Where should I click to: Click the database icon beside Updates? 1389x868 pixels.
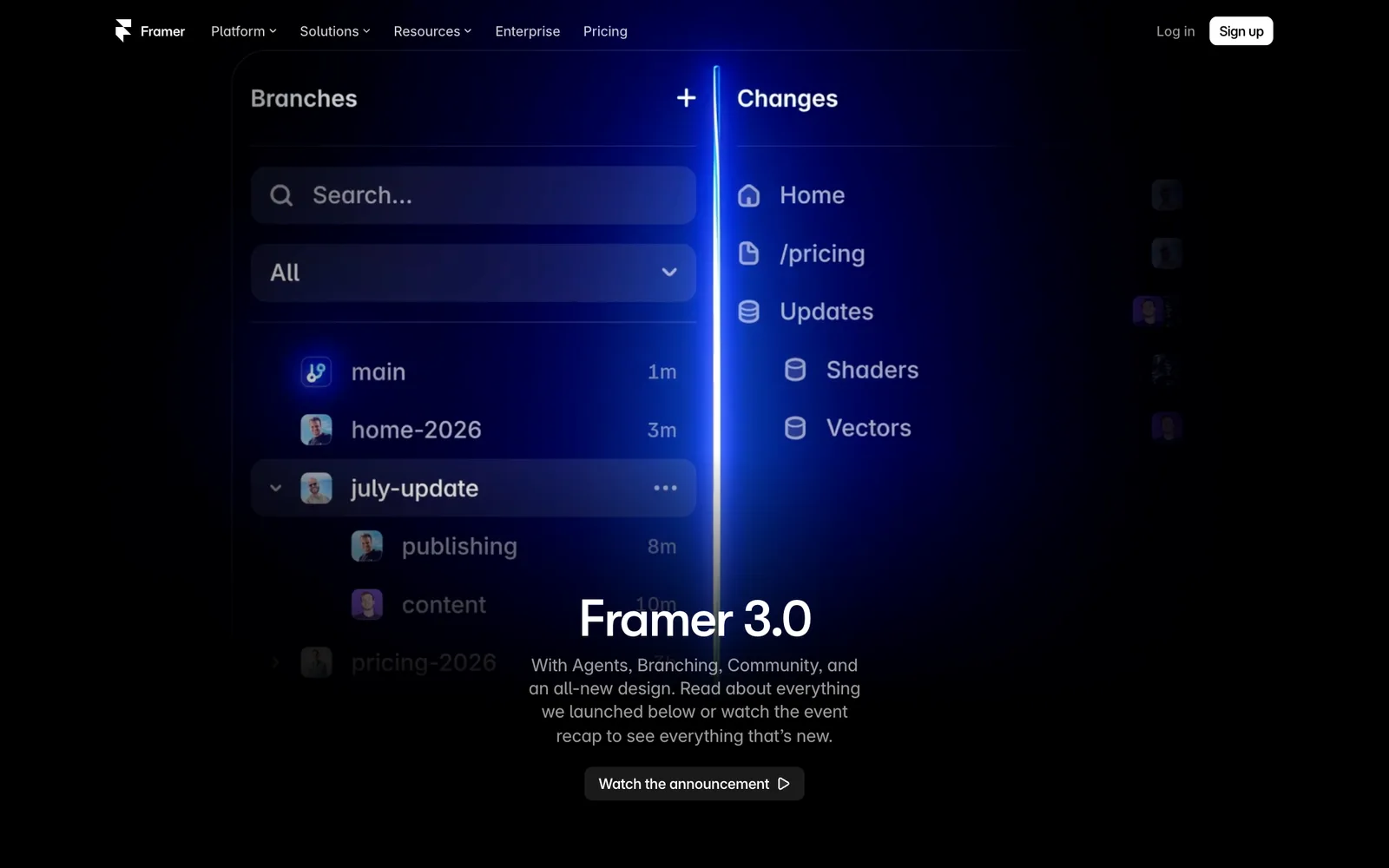tap(748, 312)
